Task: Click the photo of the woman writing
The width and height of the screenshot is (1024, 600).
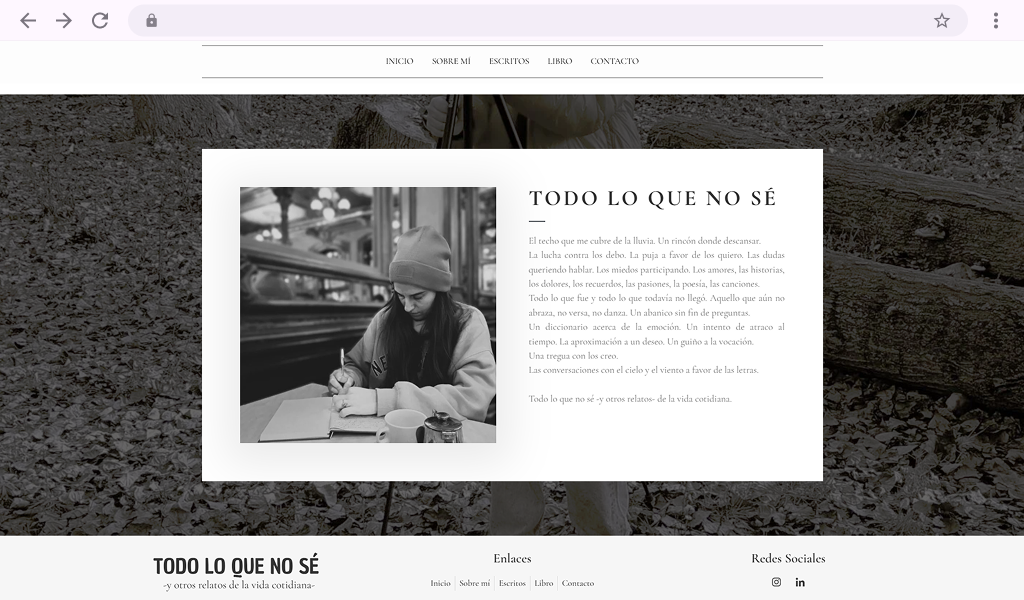Action: click(x=367, y=314)
